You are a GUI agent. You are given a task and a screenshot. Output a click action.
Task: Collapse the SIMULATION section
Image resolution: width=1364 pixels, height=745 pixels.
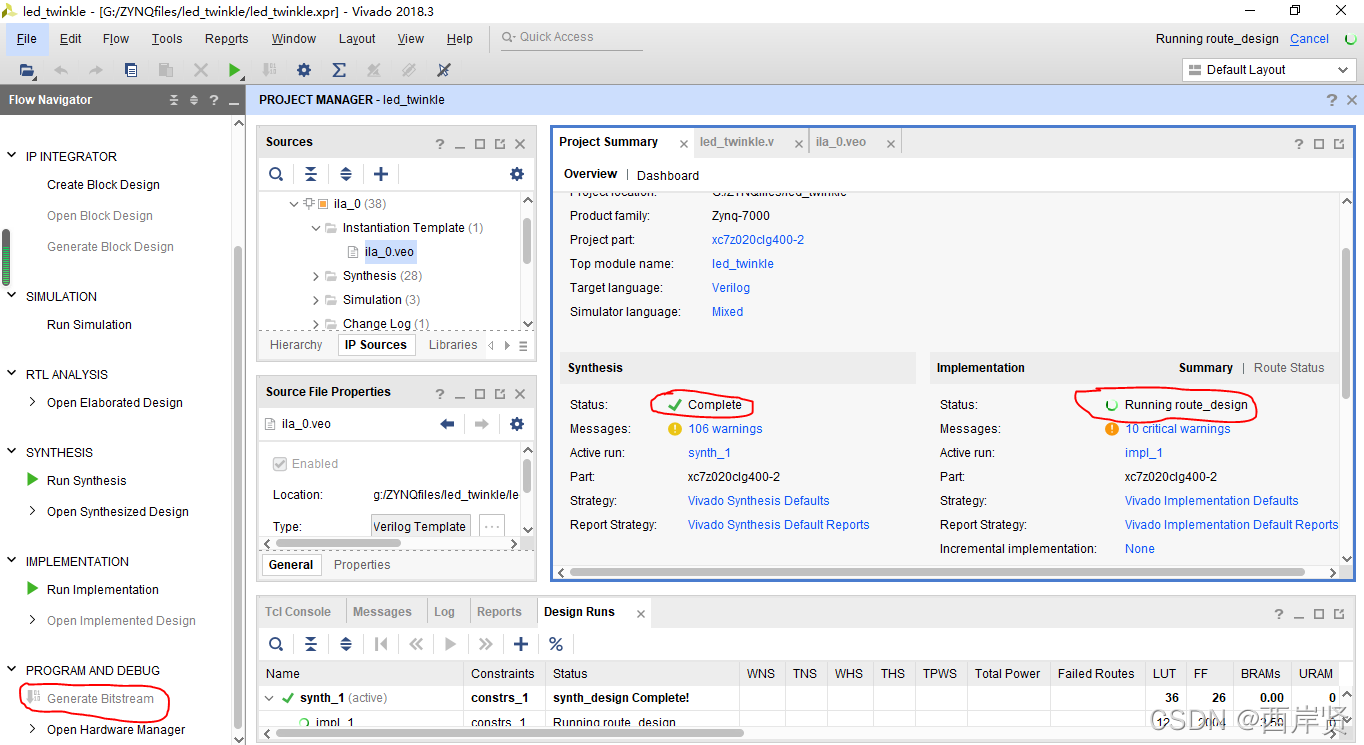(x=12, y=296)
